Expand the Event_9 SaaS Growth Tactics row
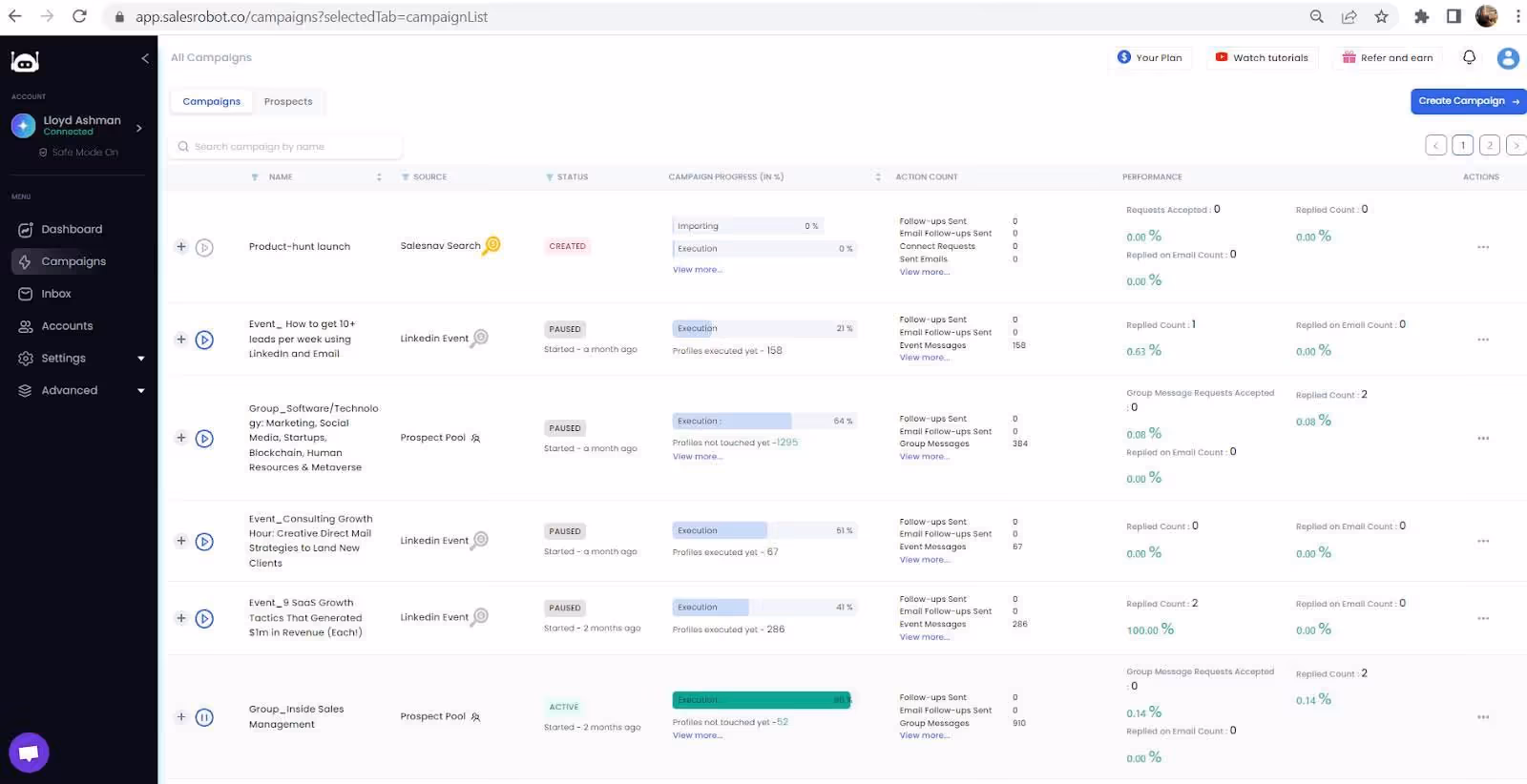 (181, 618)
